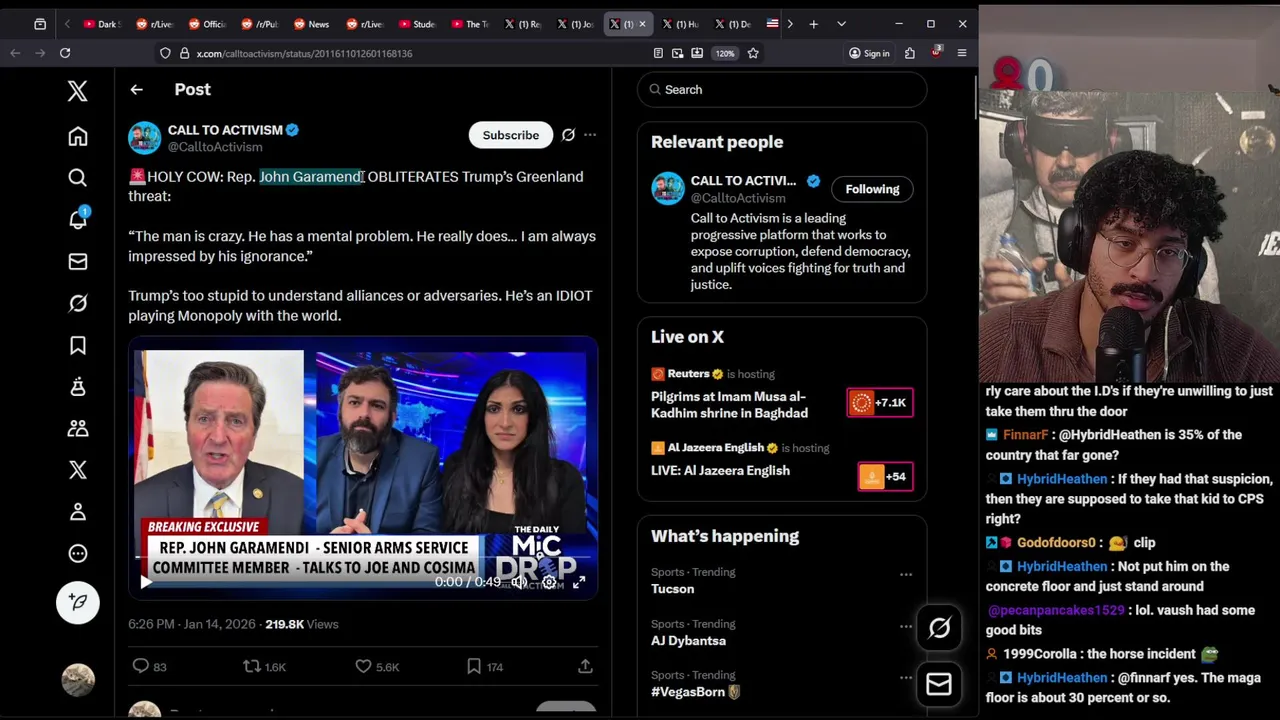The height and width of the screenshot is (720, 1280).
Task: Click the +54 listeners badge
Action: [x=884, y=477]
